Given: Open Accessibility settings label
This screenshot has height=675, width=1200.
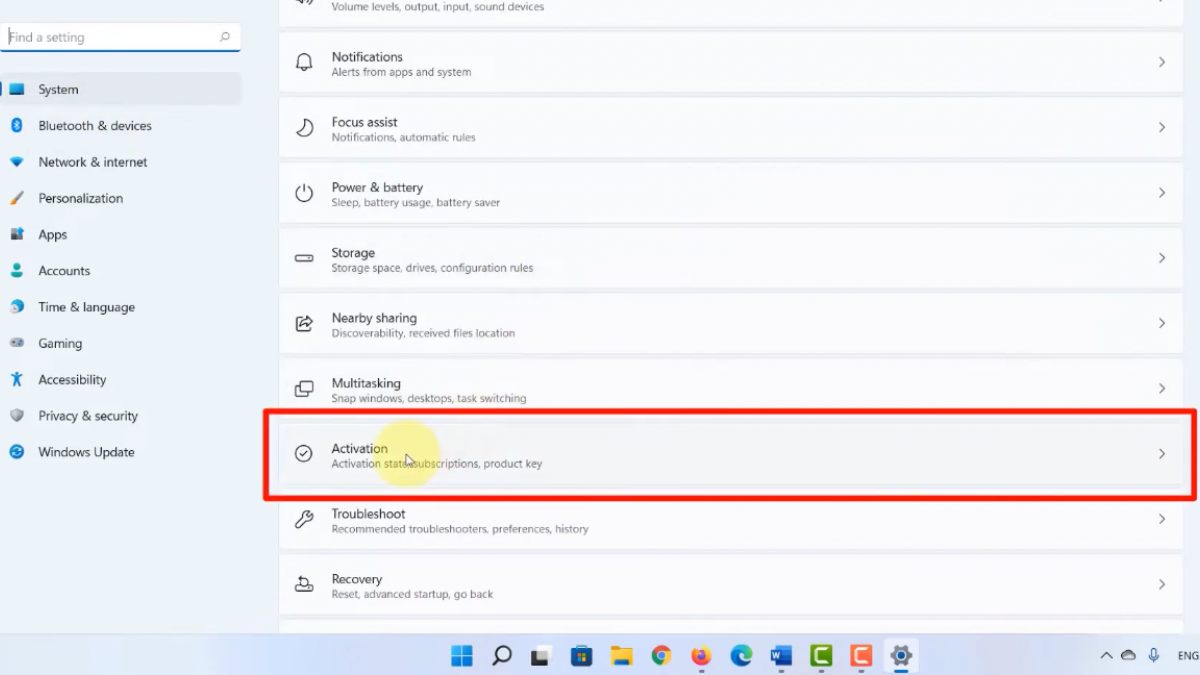Looking at the screenshot, I should [72, 380].
